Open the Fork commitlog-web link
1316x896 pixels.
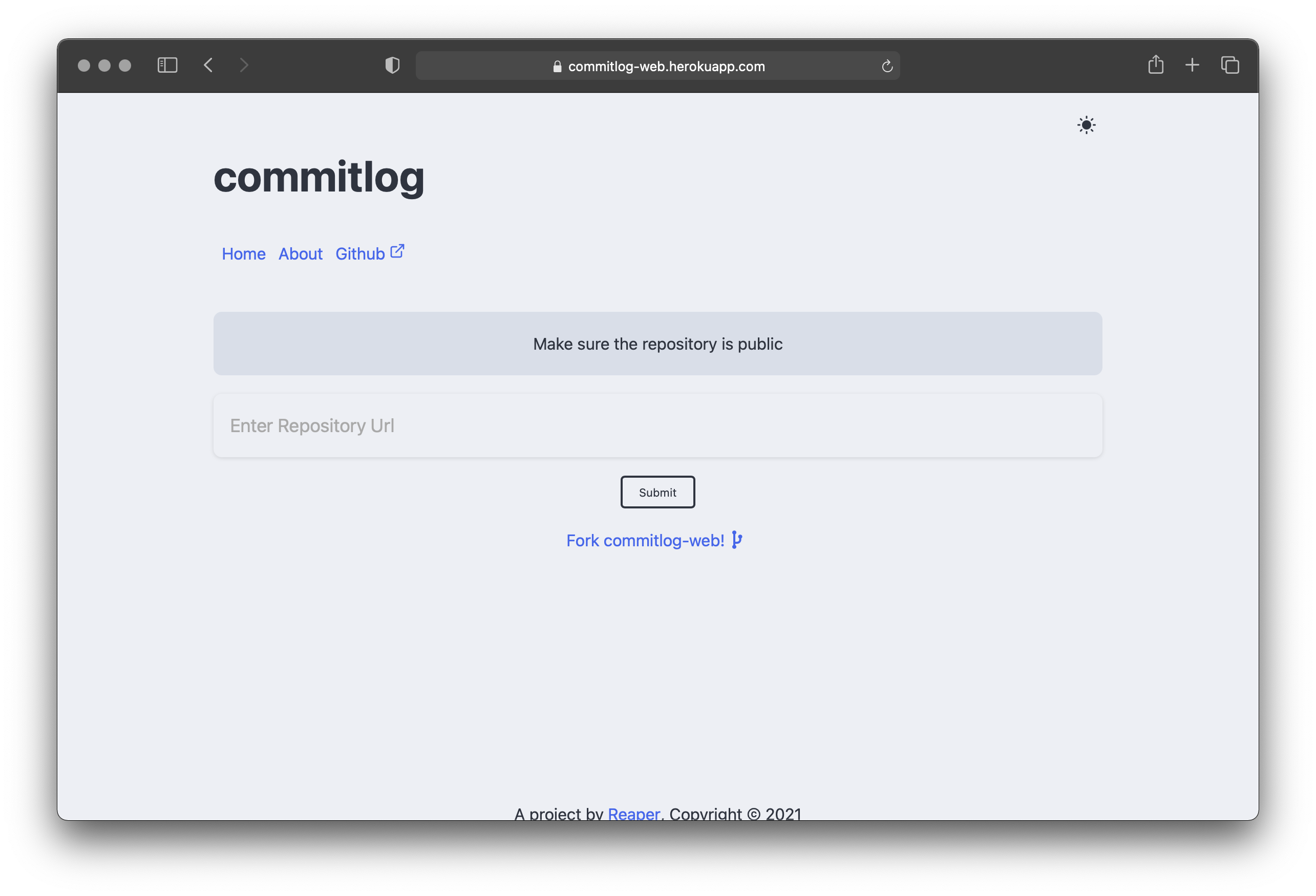coord(646,540)
